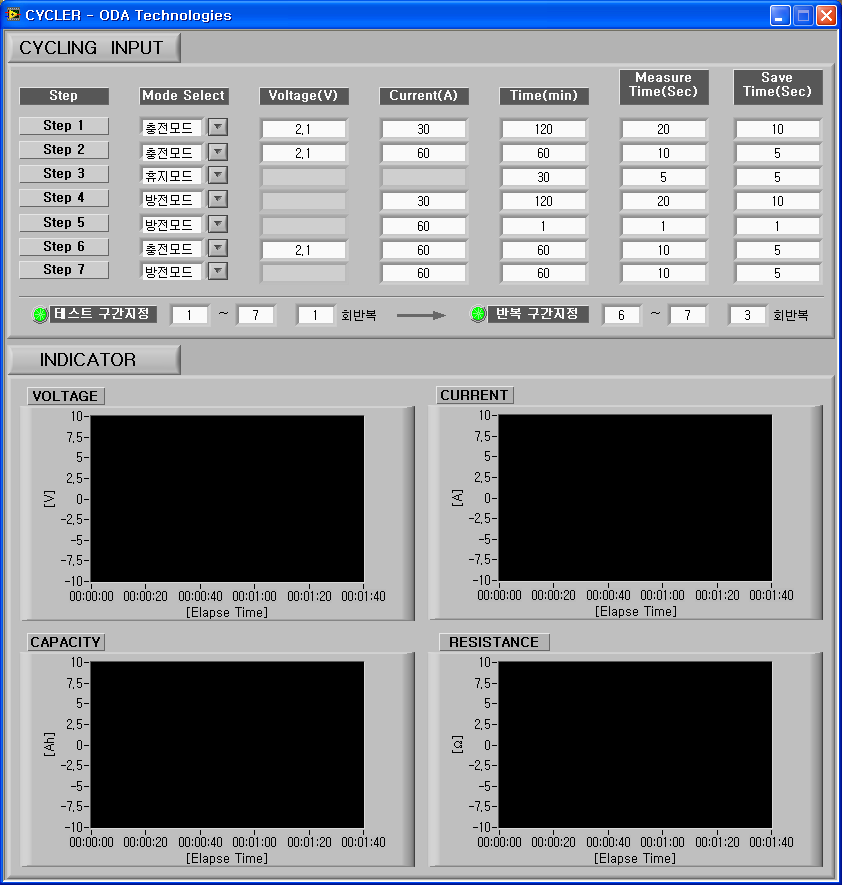Click the Measure Time(Sec) column header
The width and height of the screenshot is (842, 885).
tap(664, 87)
